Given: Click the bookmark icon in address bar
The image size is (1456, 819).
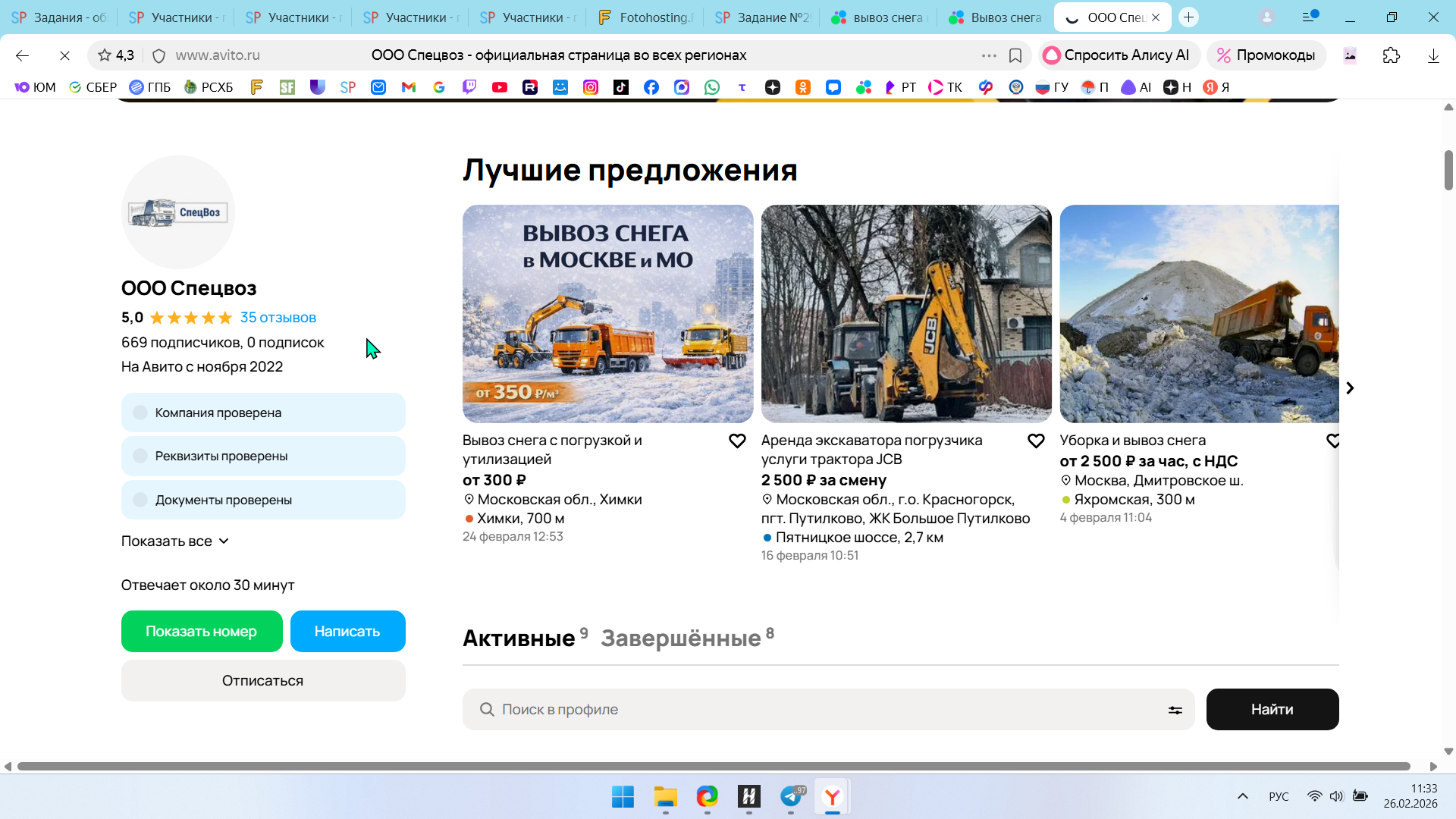Looking at the screenshot, I should [1015, 55].
